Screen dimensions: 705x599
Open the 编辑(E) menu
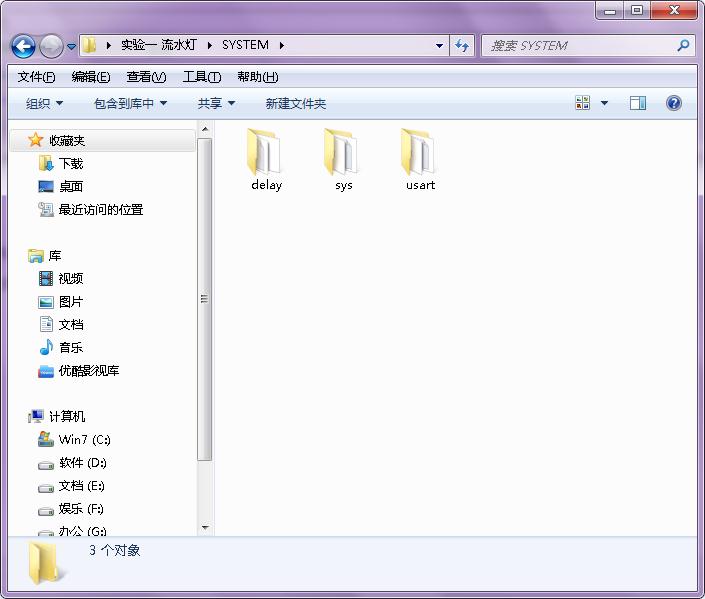pos(91,77)
